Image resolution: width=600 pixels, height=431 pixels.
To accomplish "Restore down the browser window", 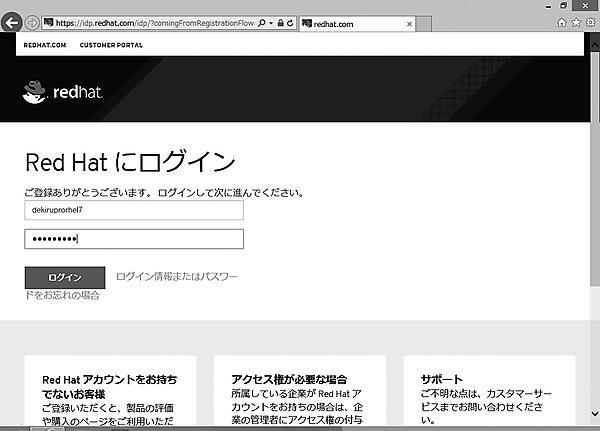I will point(563,5).
